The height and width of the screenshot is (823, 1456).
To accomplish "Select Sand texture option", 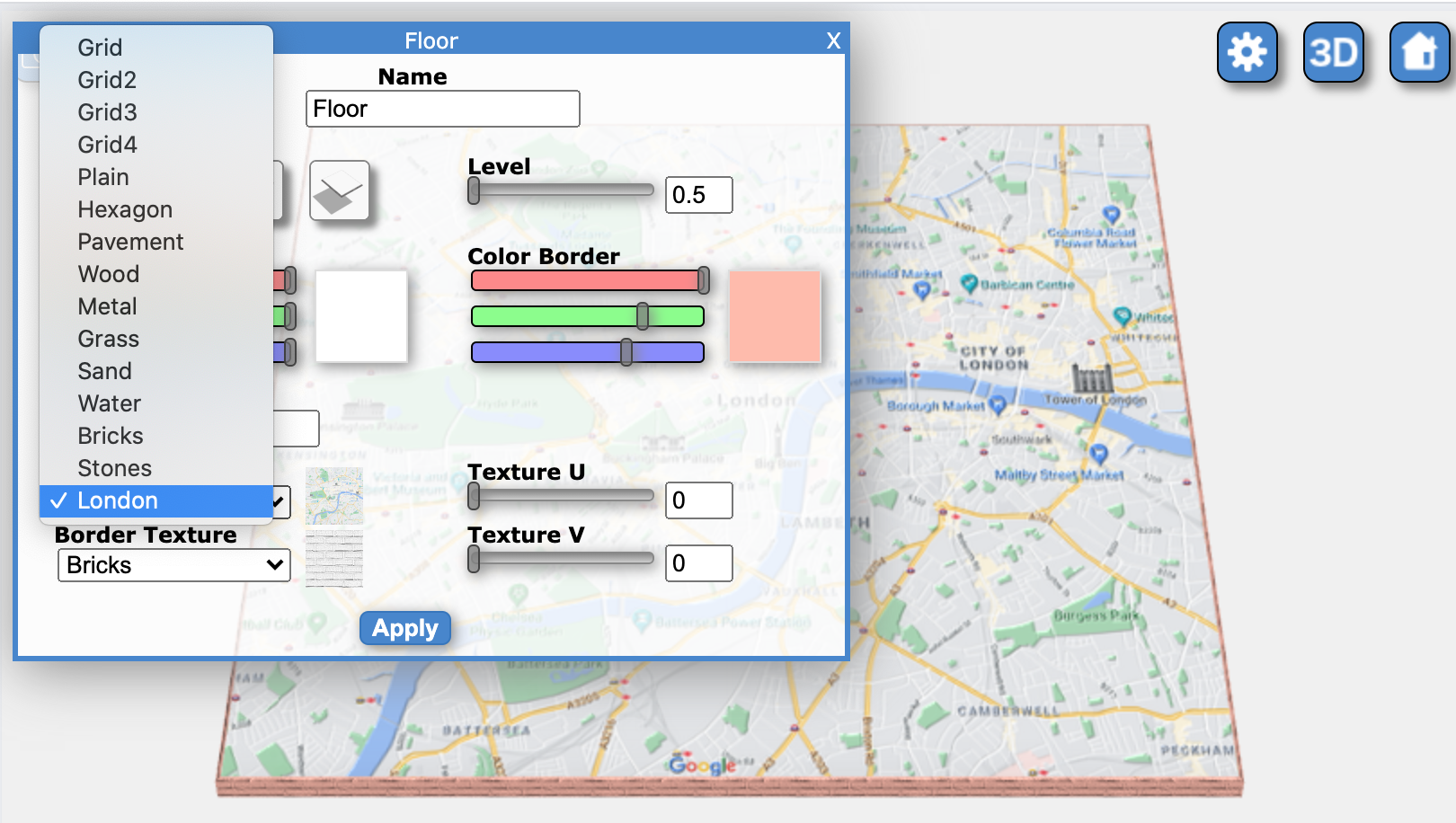I will tap(156, 371).
